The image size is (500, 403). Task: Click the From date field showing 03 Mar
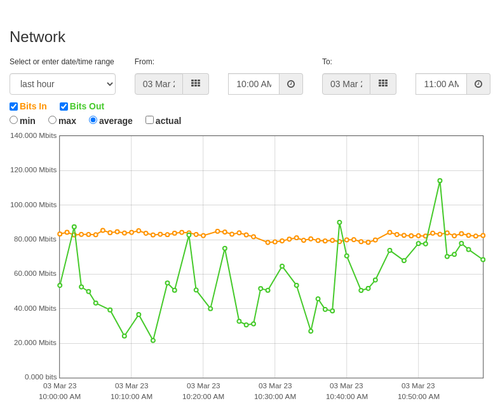tap(159, 84)
